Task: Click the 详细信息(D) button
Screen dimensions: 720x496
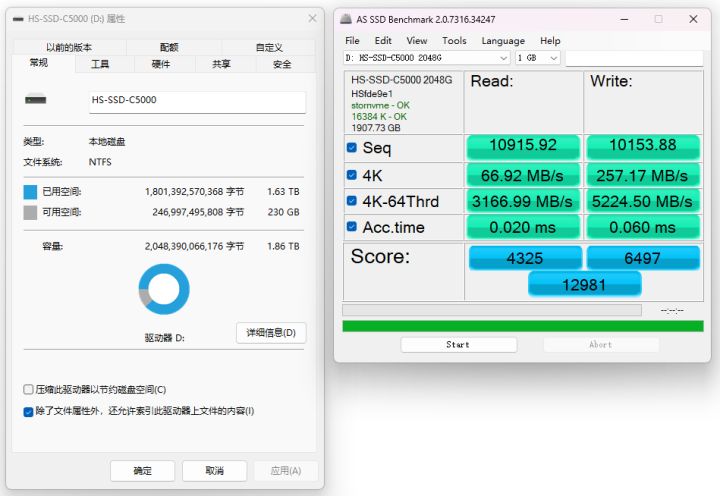Action: (271, 333)
